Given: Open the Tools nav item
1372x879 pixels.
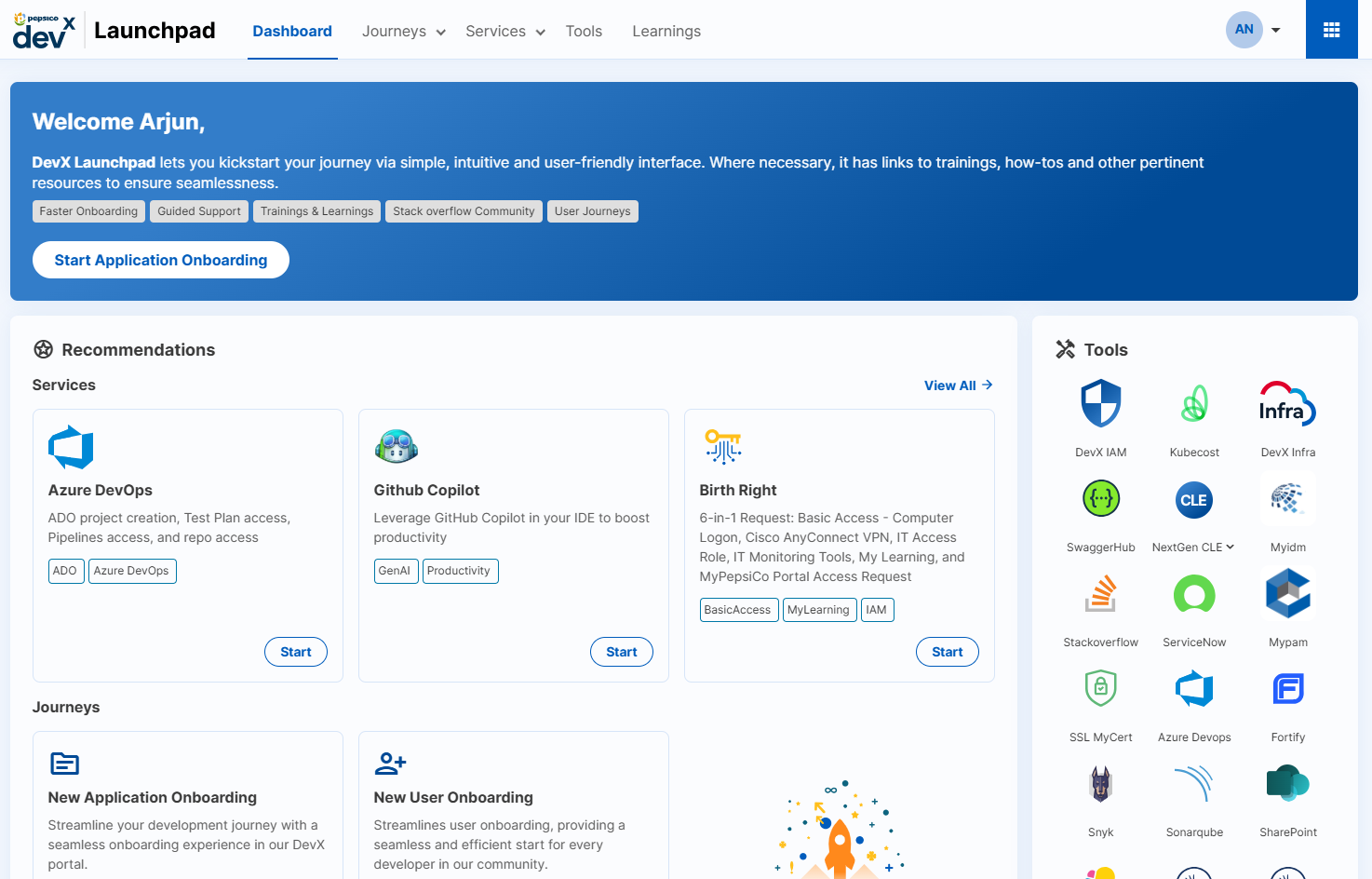Looking at the screenshot, I should pos(584,32).
